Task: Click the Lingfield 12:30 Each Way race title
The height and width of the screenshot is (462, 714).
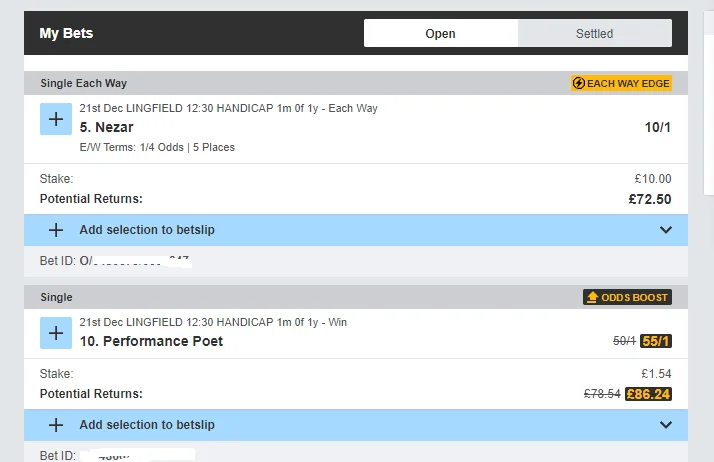Action: click(x=229, y=108)
